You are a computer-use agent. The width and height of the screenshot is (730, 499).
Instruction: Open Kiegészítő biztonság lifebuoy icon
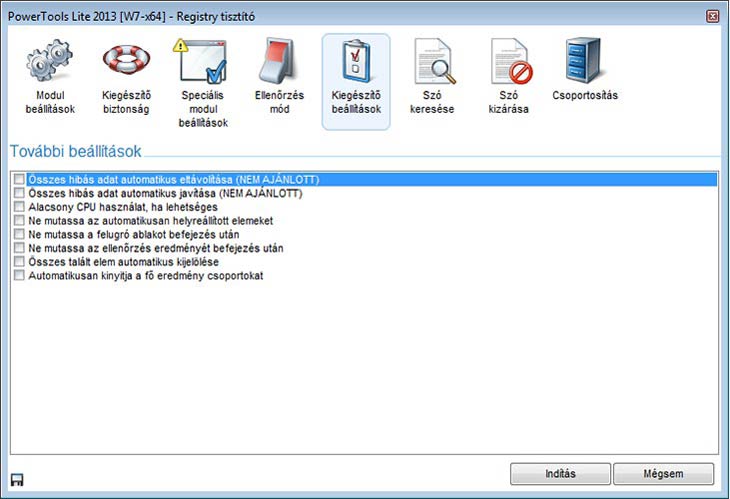pyautogui.click(x=126, y=61)
